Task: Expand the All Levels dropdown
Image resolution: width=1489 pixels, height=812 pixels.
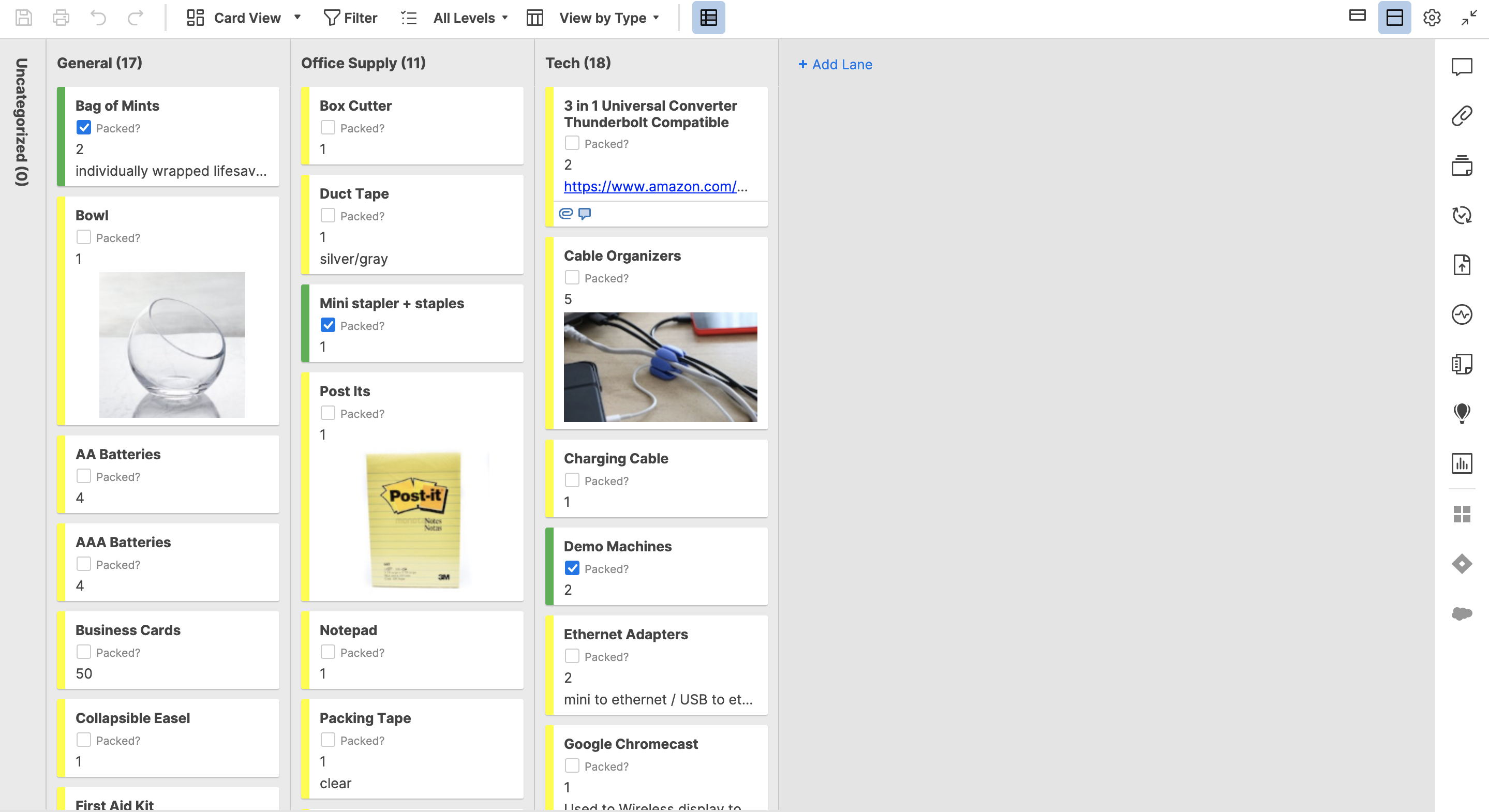Action: coord(504,18)
